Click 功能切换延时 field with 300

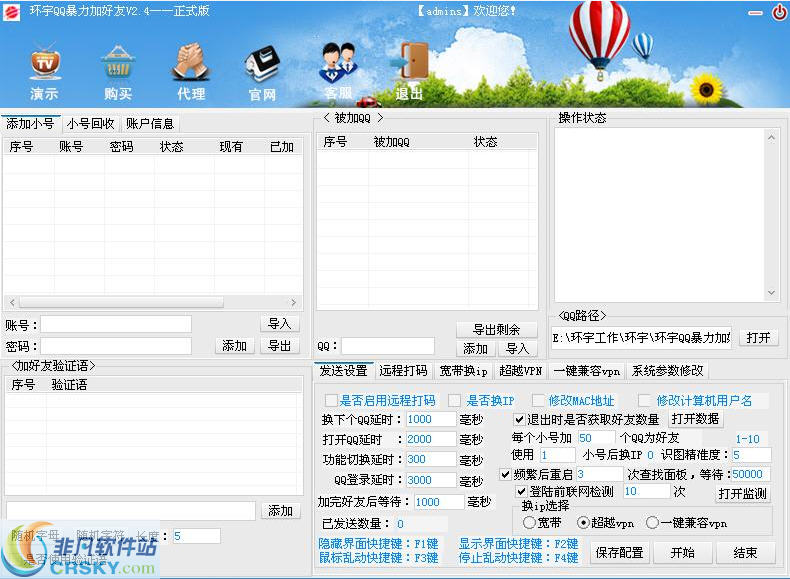(431, 460)
